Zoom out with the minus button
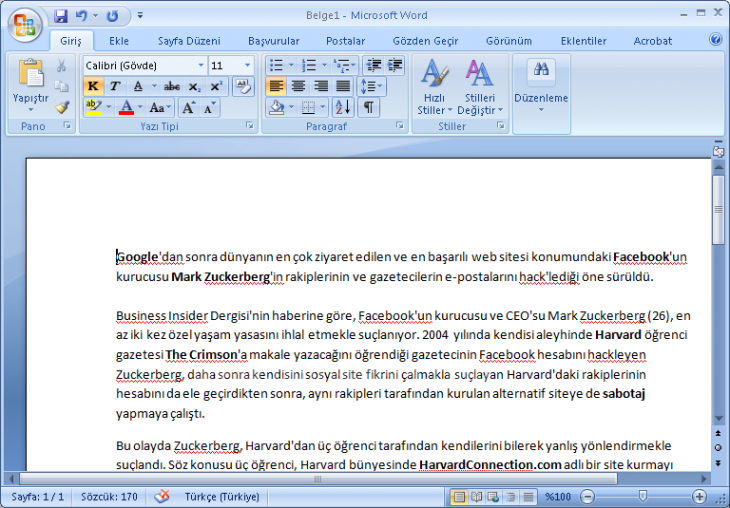This screenshot has width=730, height=508. pos(588,497)
